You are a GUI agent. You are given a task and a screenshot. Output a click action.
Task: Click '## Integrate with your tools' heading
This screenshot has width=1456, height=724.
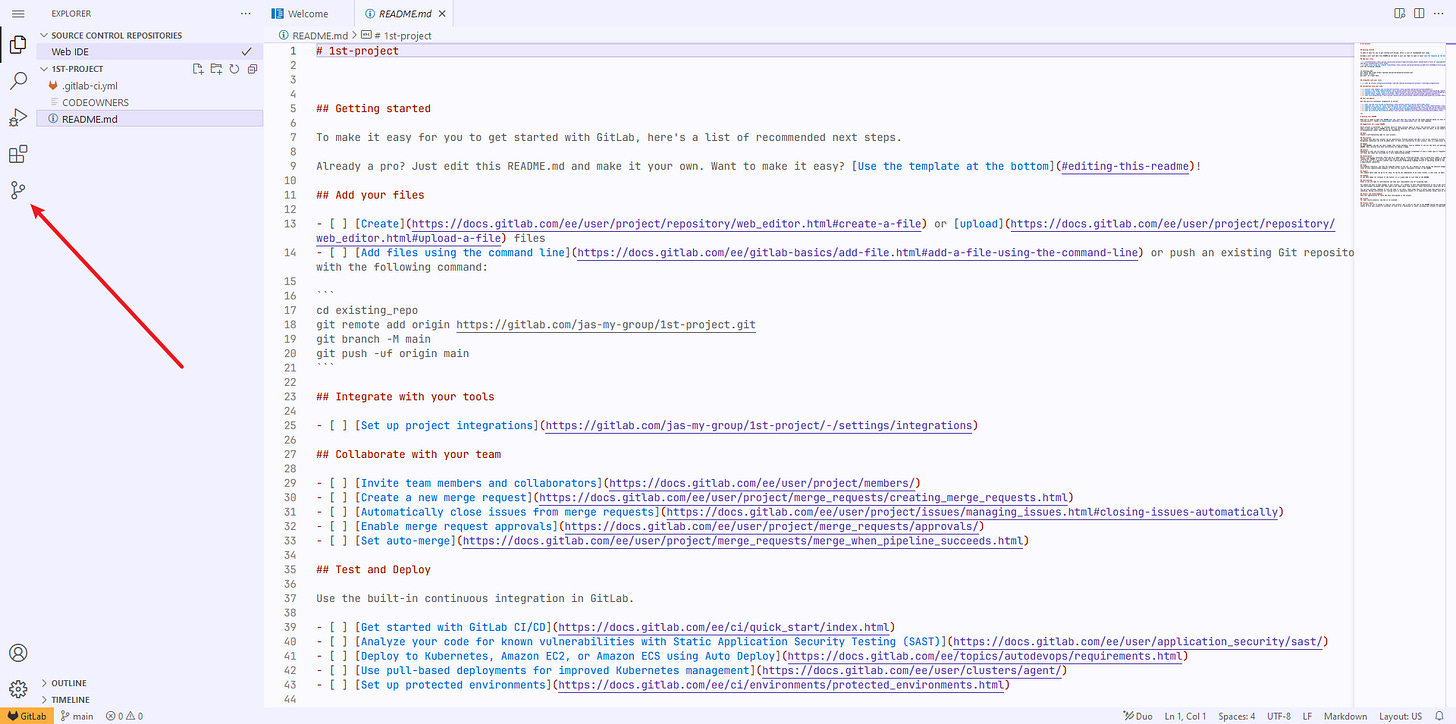pos(405,397)
